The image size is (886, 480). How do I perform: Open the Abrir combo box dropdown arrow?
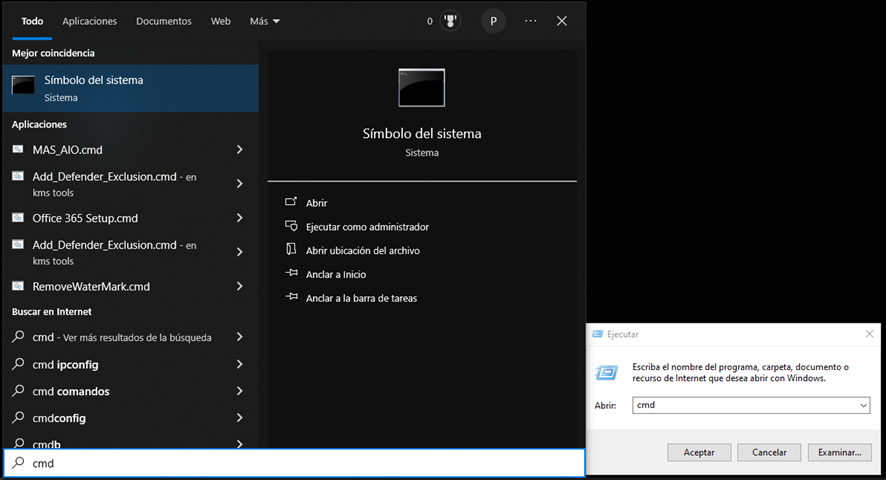coord(863,405)
